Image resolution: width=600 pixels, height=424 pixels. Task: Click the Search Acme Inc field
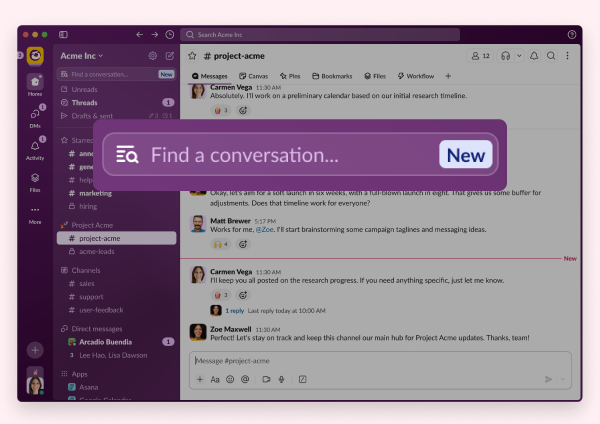coord(320,35)
